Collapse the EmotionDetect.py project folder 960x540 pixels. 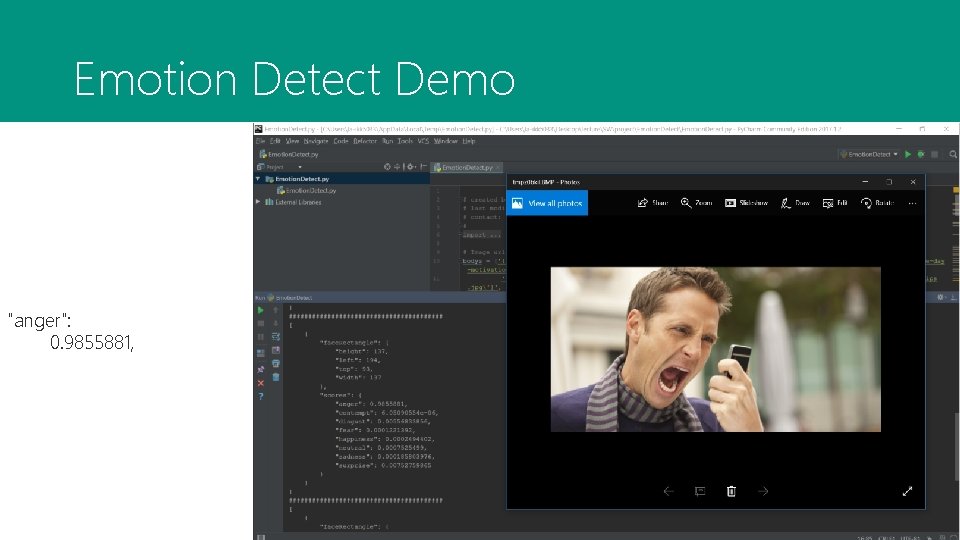tap(258, 178)
